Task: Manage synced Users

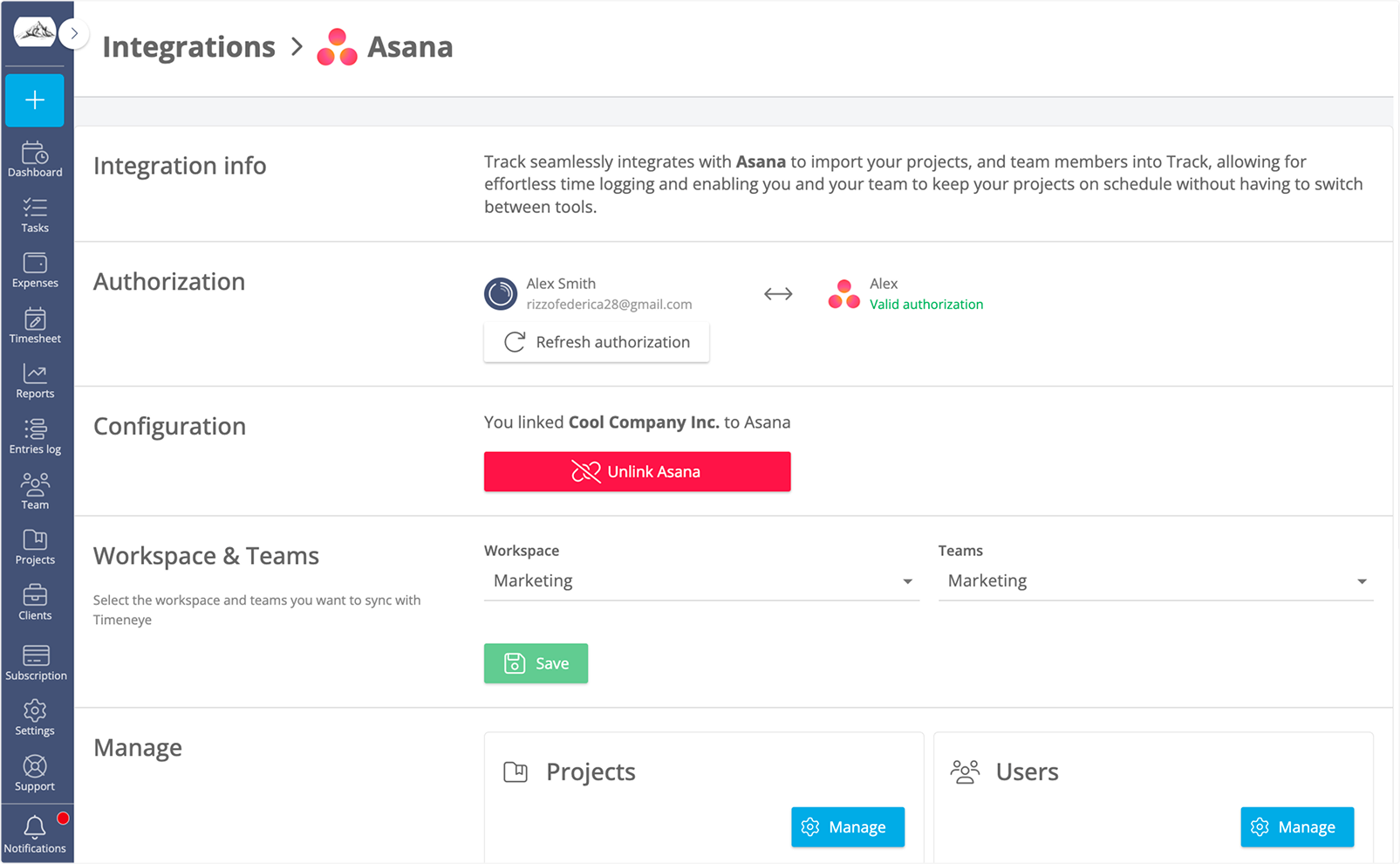Action: click(x=1297, y=827)
